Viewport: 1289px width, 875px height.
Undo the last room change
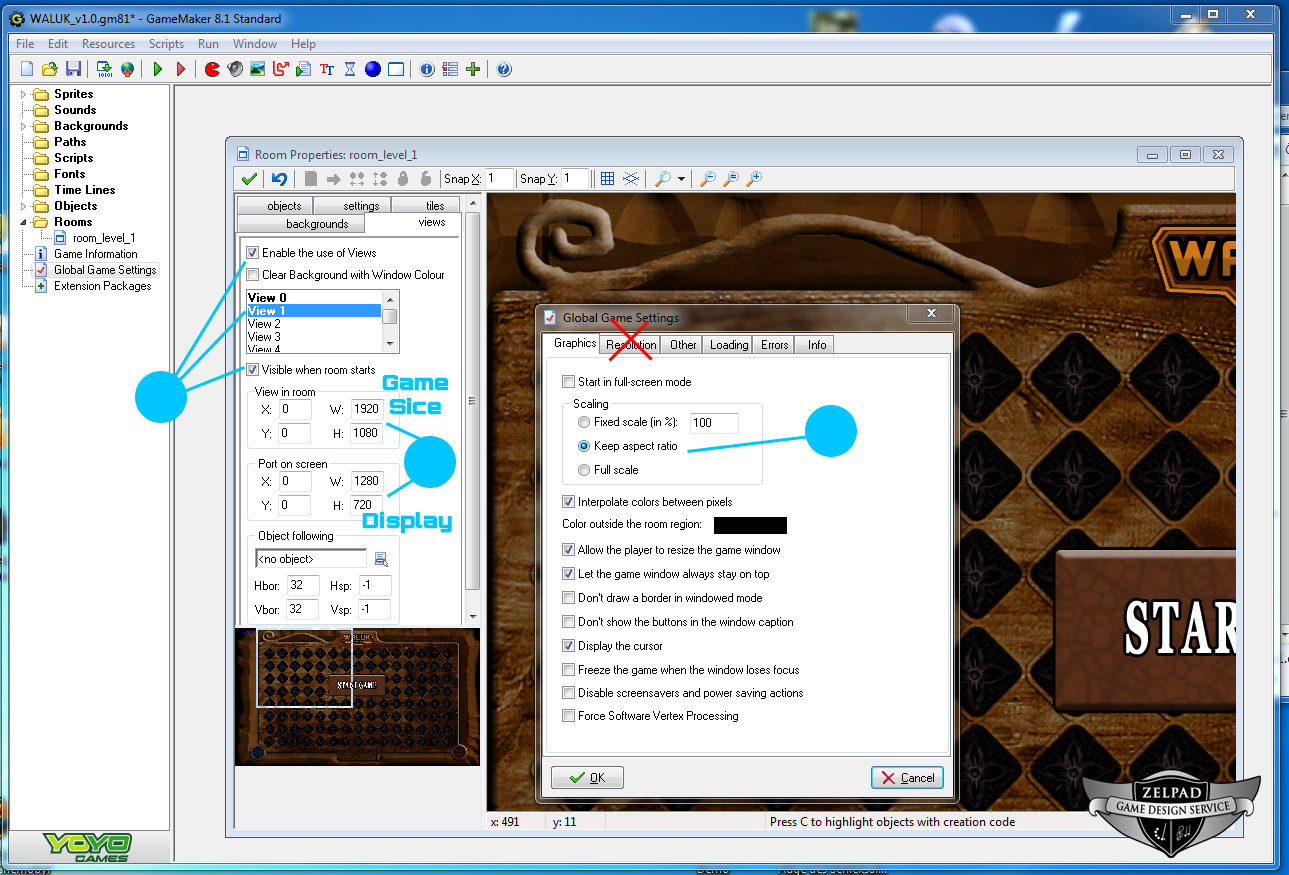pyautogui.click(x=279, y=179)
